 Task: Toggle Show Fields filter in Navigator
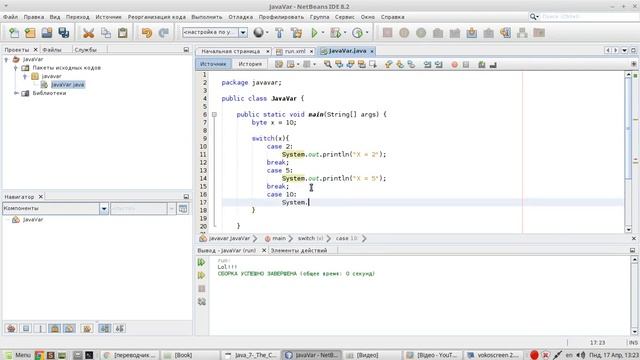(26, 328)
